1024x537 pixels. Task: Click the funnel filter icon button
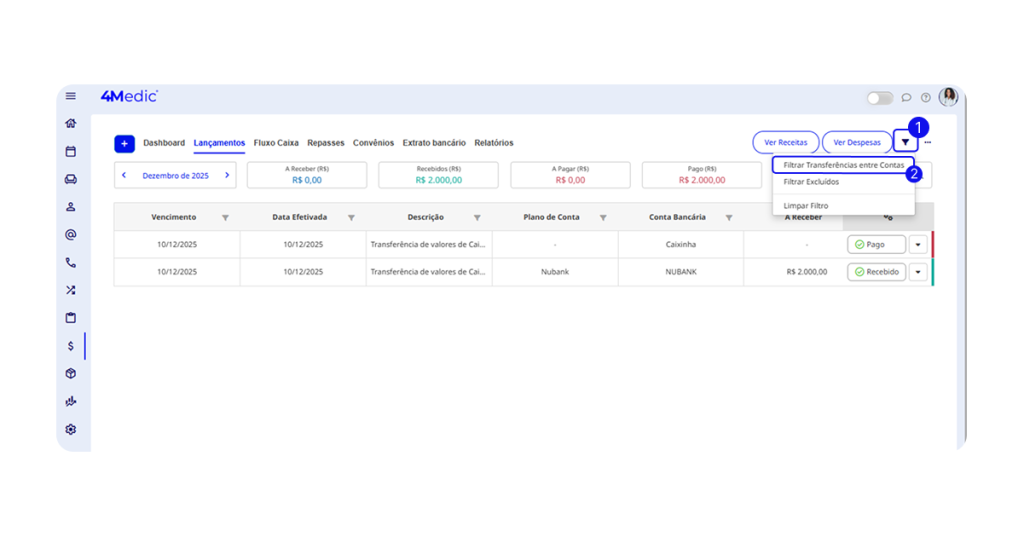pyautogui.click(x=905, y=143)
